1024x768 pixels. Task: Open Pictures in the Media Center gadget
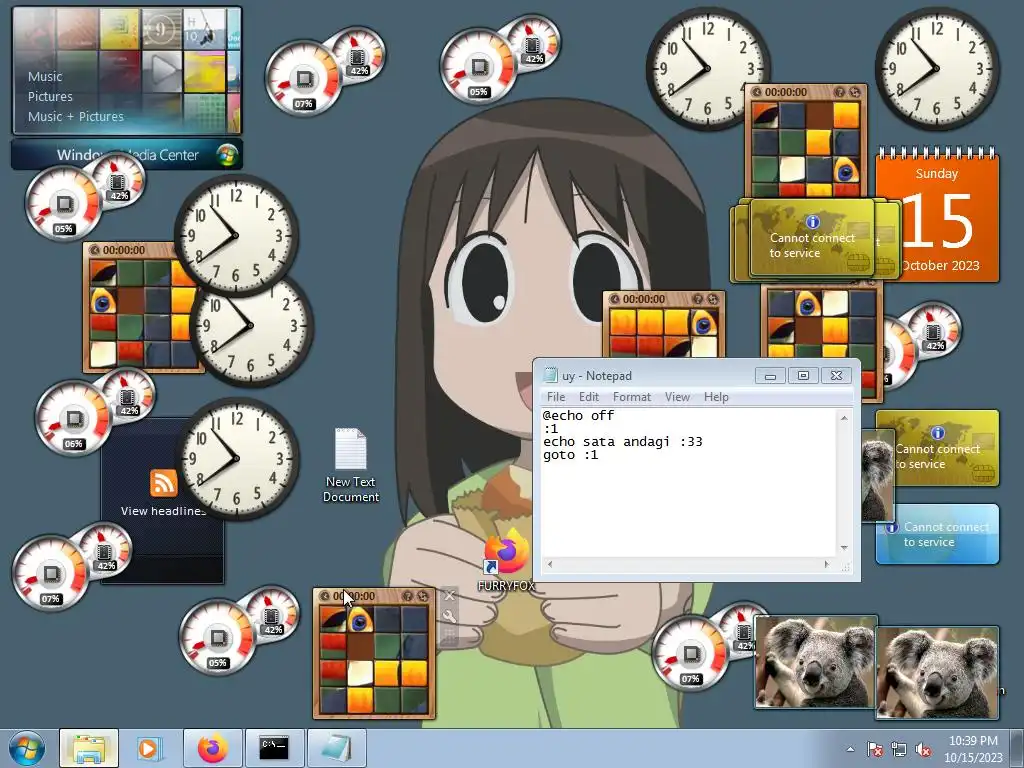click(50, 97)
